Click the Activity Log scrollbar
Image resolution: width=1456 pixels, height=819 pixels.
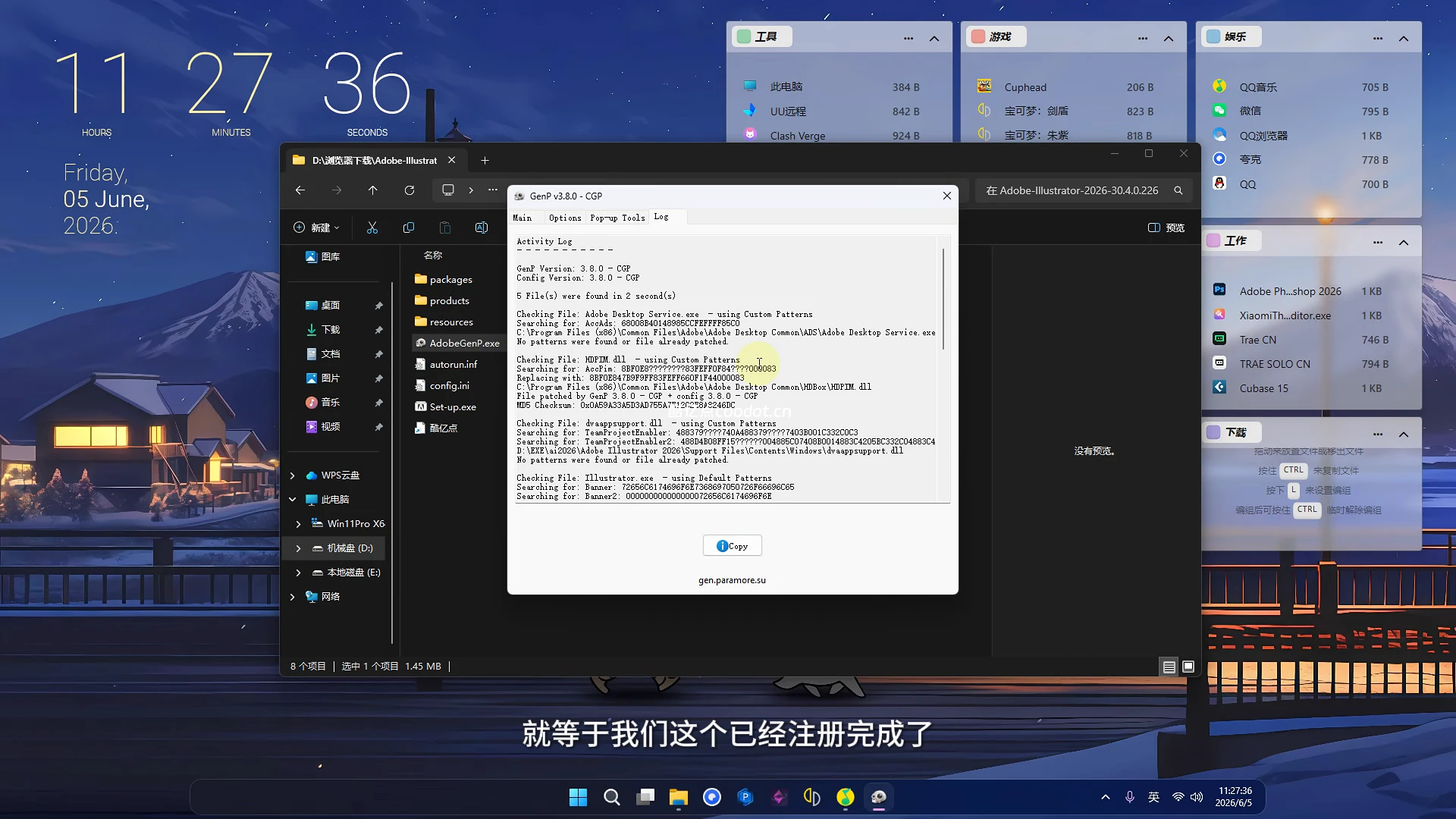[x=943, y=299]
